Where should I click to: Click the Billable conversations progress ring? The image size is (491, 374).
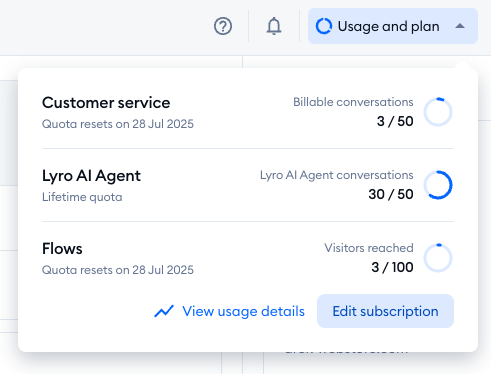[438, 112]
